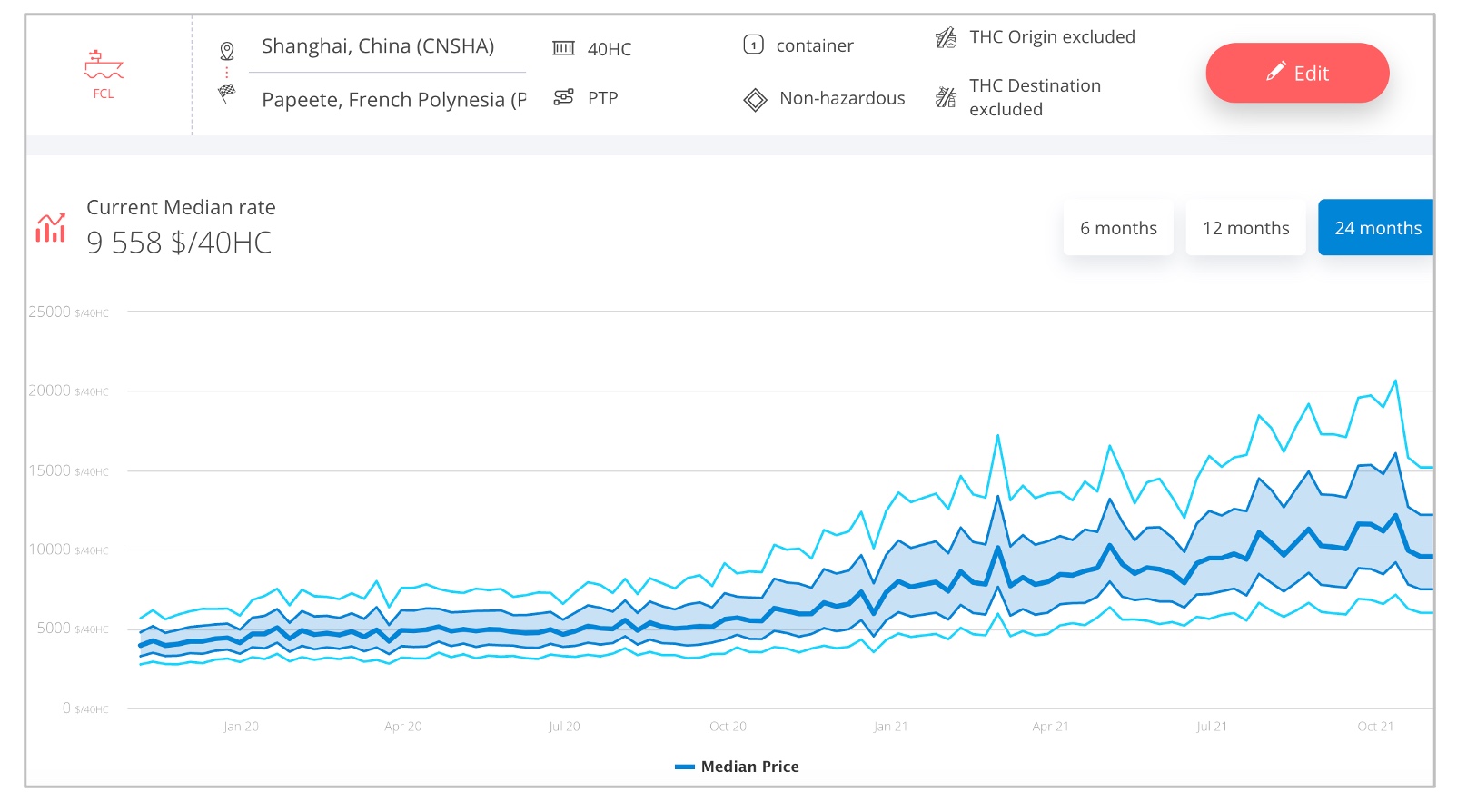The height and width of the screenshot is (812, 1457).
Task: Click the 40HC container type icon
Action: 563,48
